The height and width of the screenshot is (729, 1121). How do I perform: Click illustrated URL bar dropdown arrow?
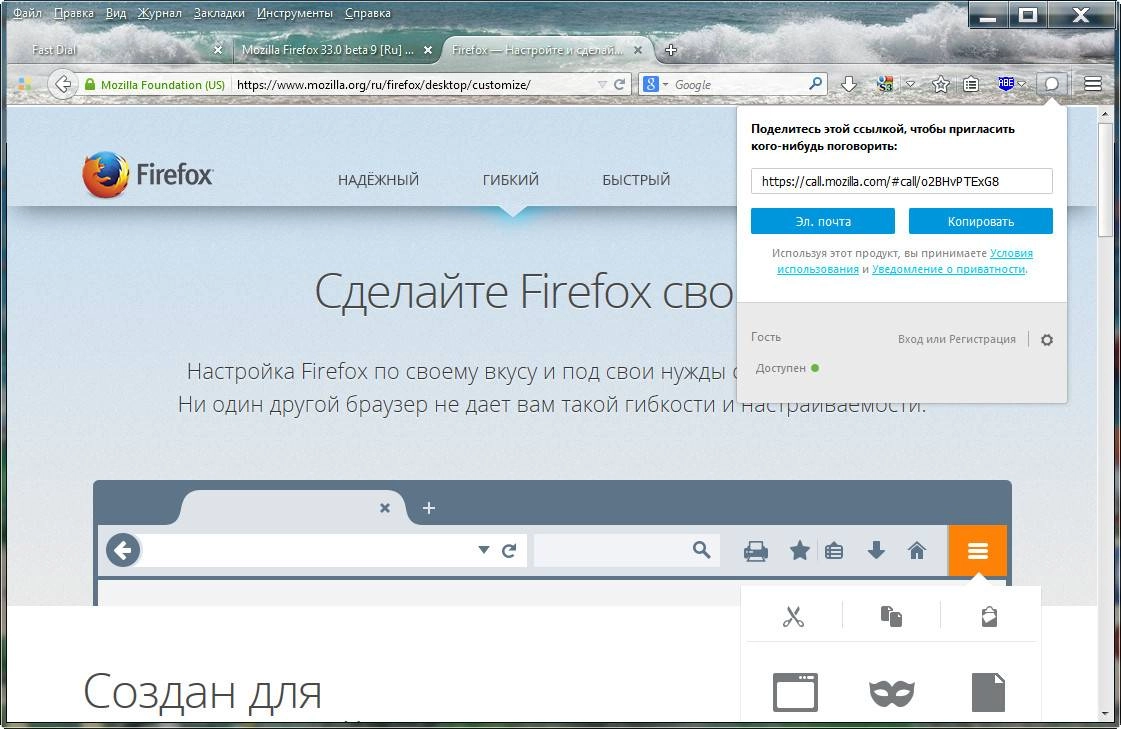pos(484,550)
